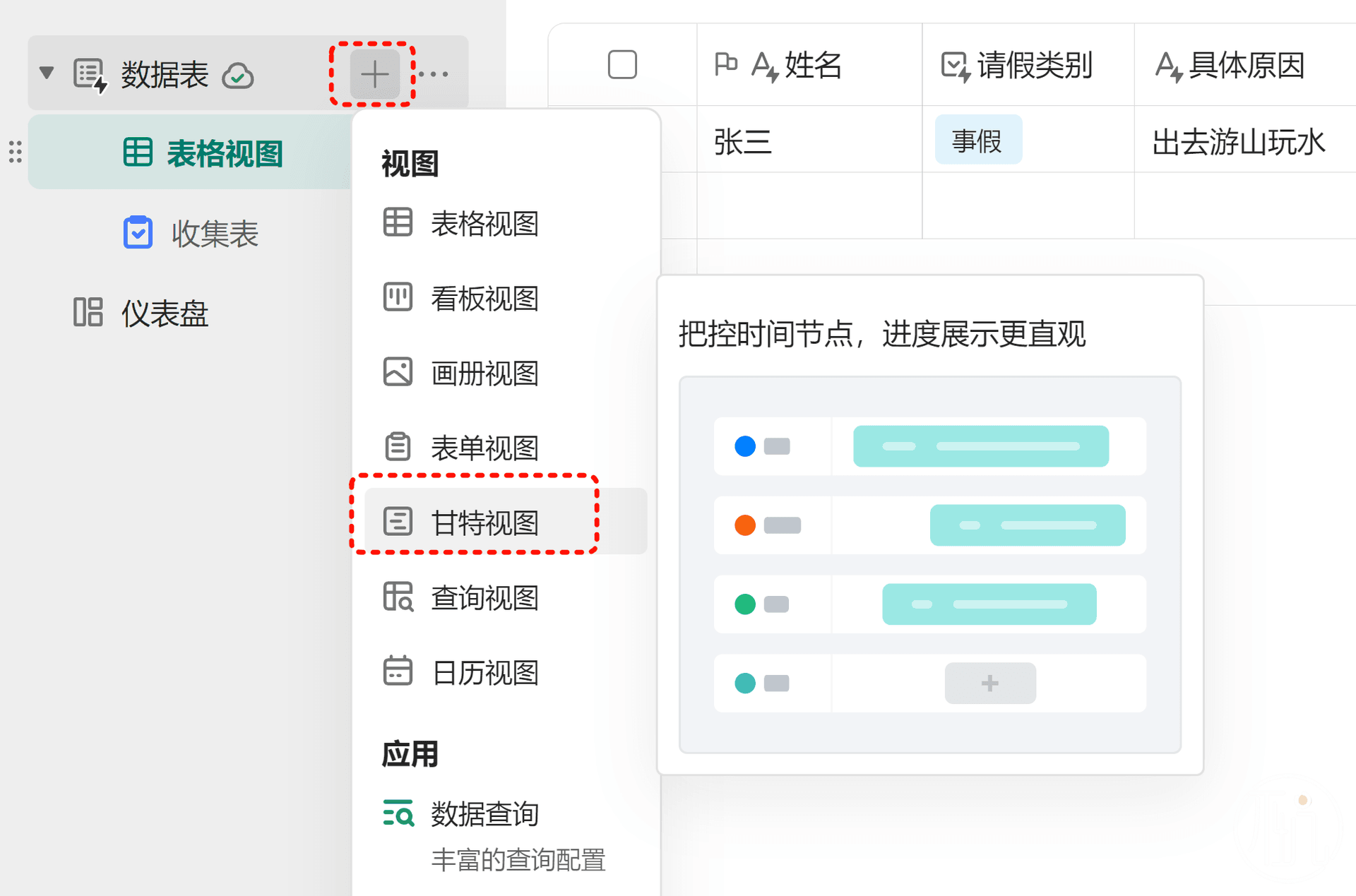Viewport: 1356px width, 896px height.
Task: Add a 甘特视图 Gantt view
Action: [484, 522]
